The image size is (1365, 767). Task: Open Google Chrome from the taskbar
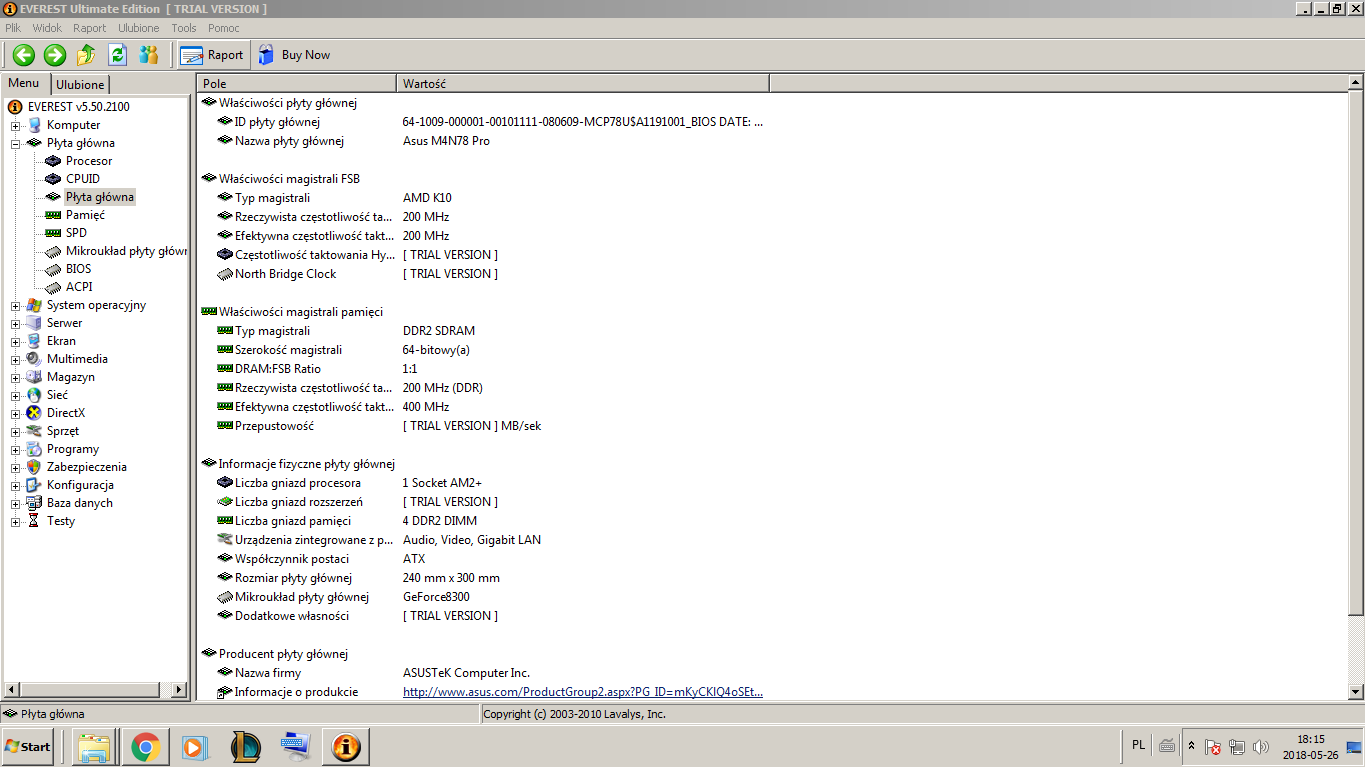click(x=145, y=746)
